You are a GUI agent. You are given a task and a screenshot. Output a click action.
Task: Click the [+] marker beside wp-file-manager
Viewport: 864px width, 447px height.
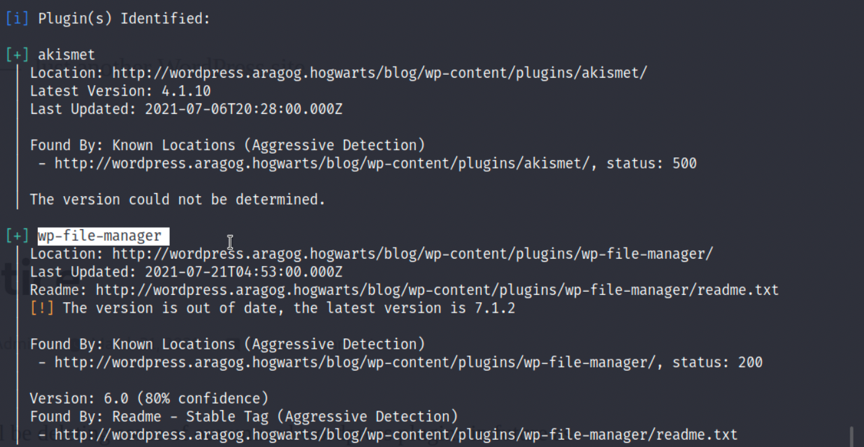pyautogui.click(x=17, y=236)
